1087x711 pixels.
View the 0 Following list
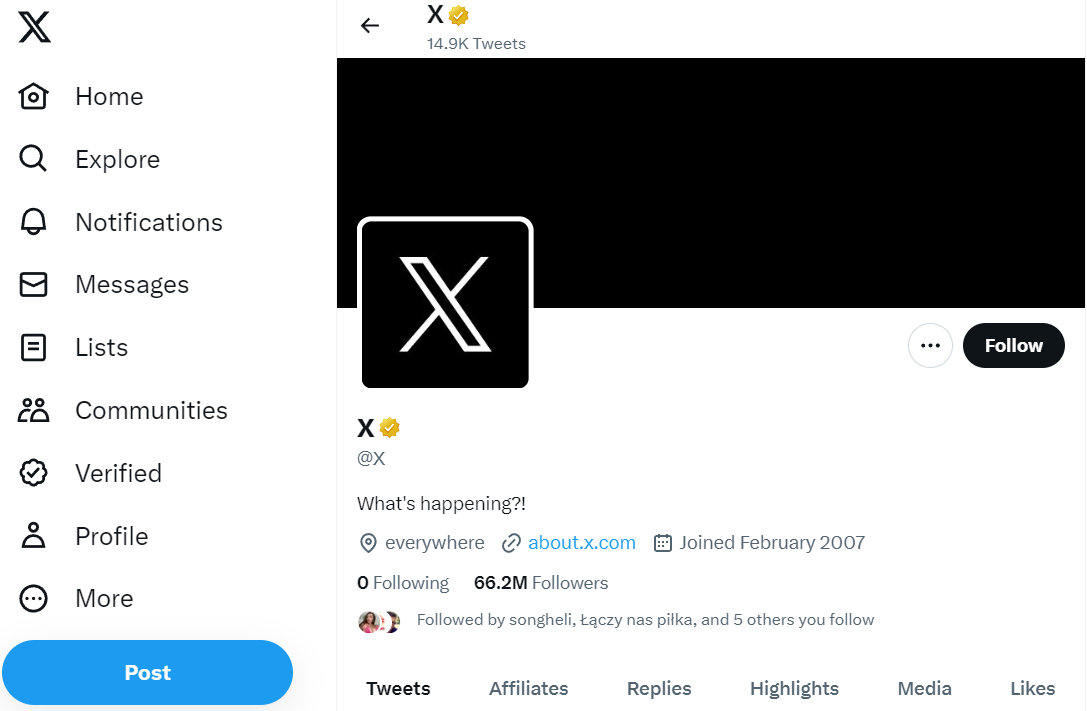pyautogui.click(x=403, y=583)
